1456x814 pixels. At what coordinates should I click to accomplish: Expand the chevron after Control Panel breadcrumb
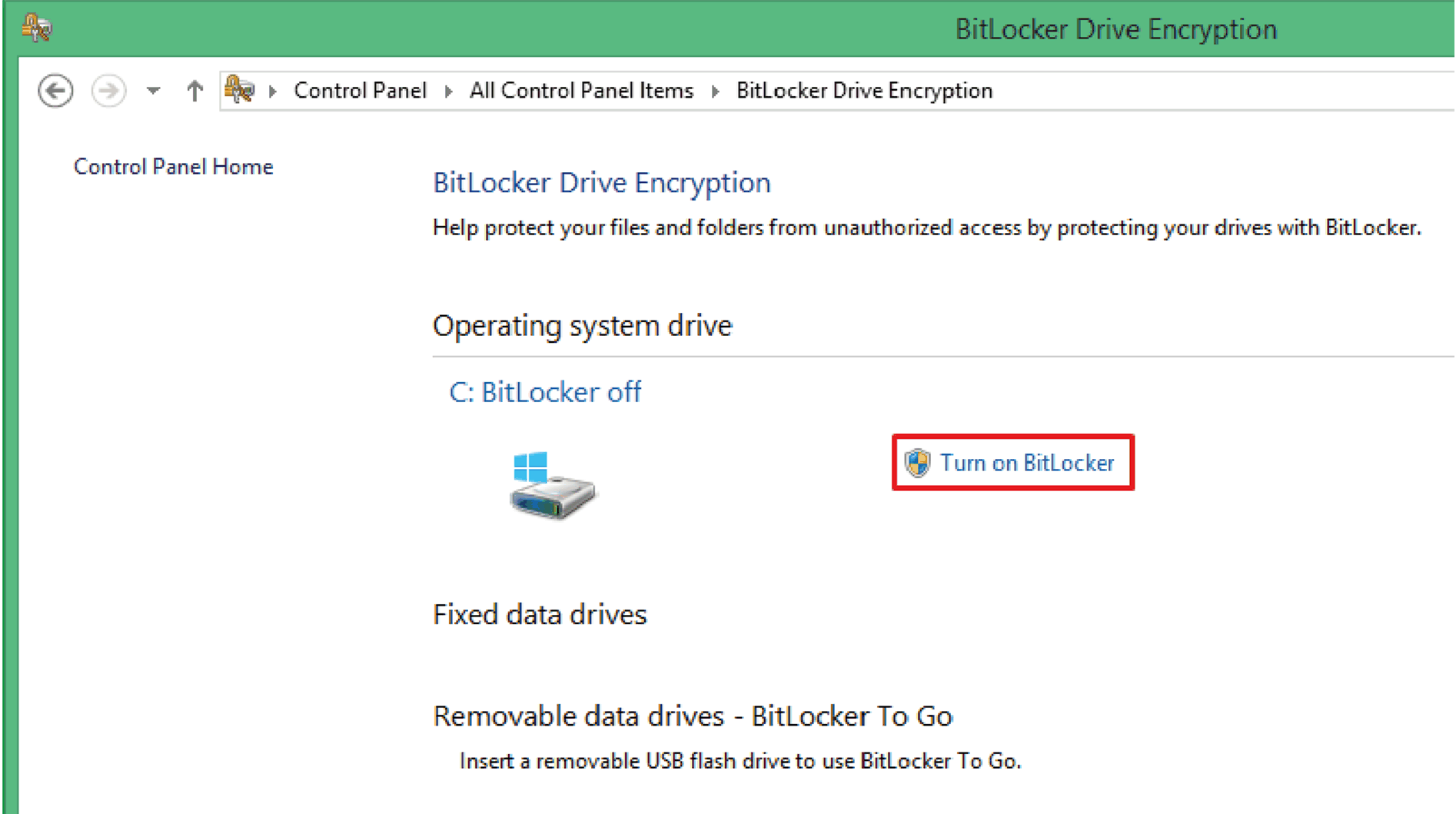pos(449,91)
